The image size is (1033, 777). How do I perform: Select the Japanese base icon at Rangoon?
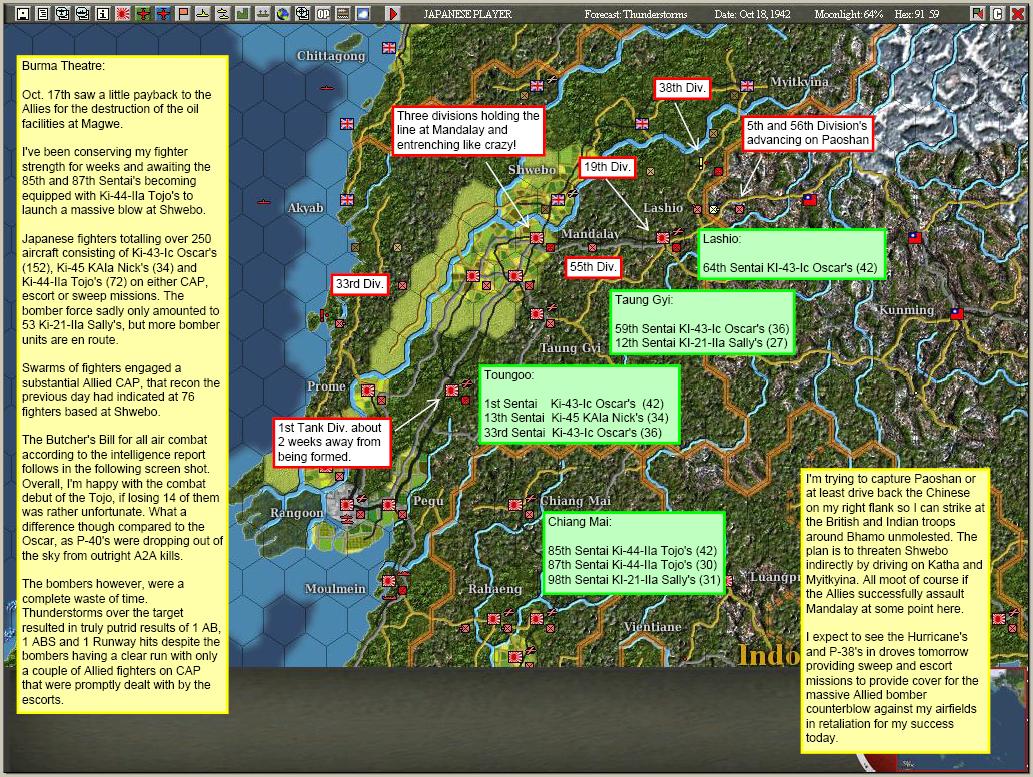tap(347, 505)
